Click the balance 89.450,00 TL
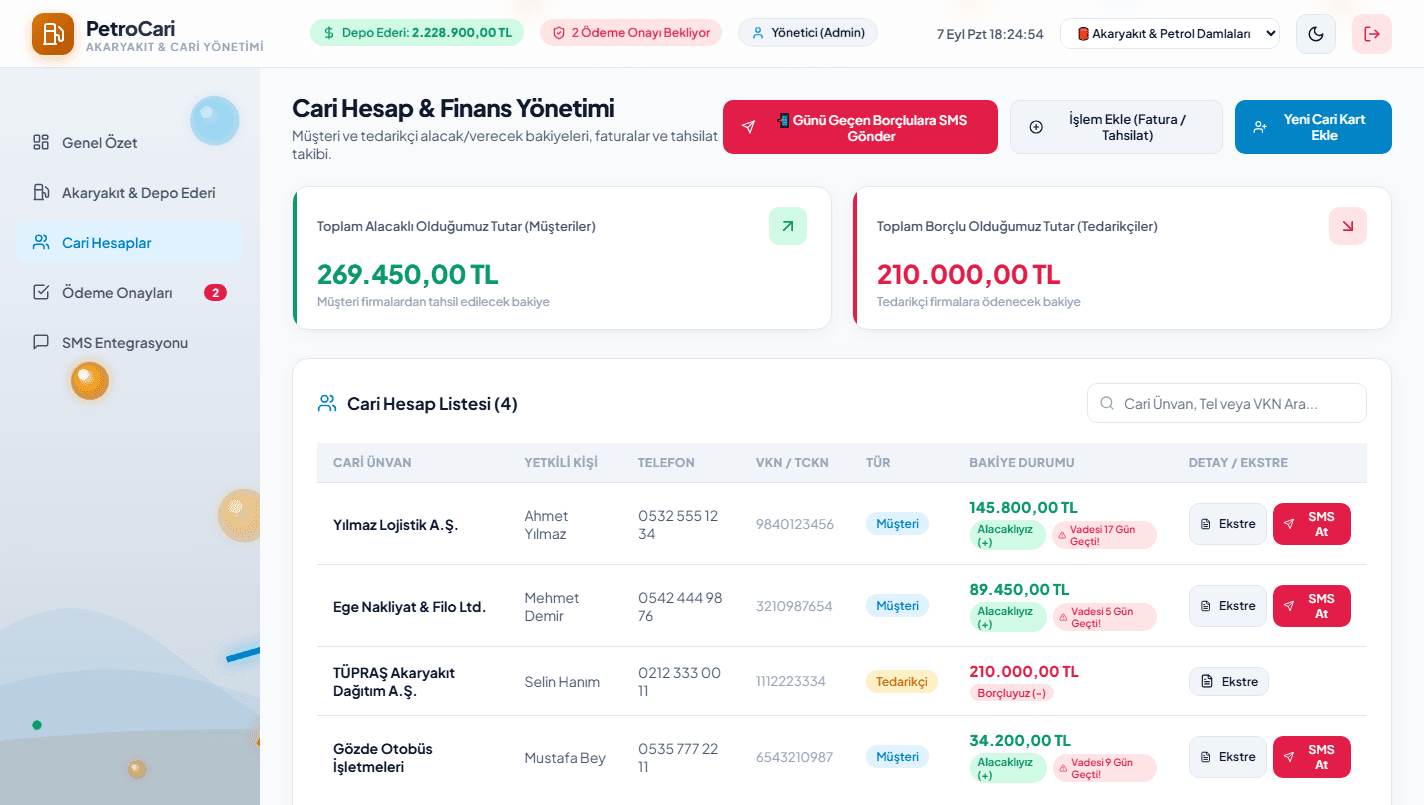 [1019, 590]
